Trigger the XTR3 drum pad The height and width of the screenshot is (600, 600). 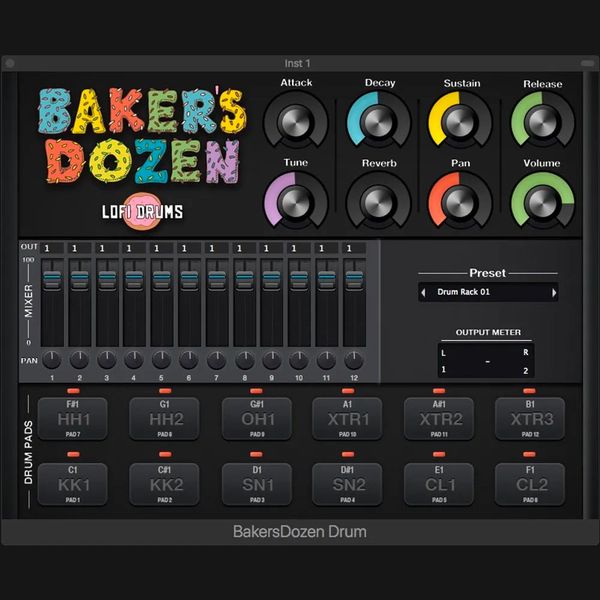coord(530,419)
